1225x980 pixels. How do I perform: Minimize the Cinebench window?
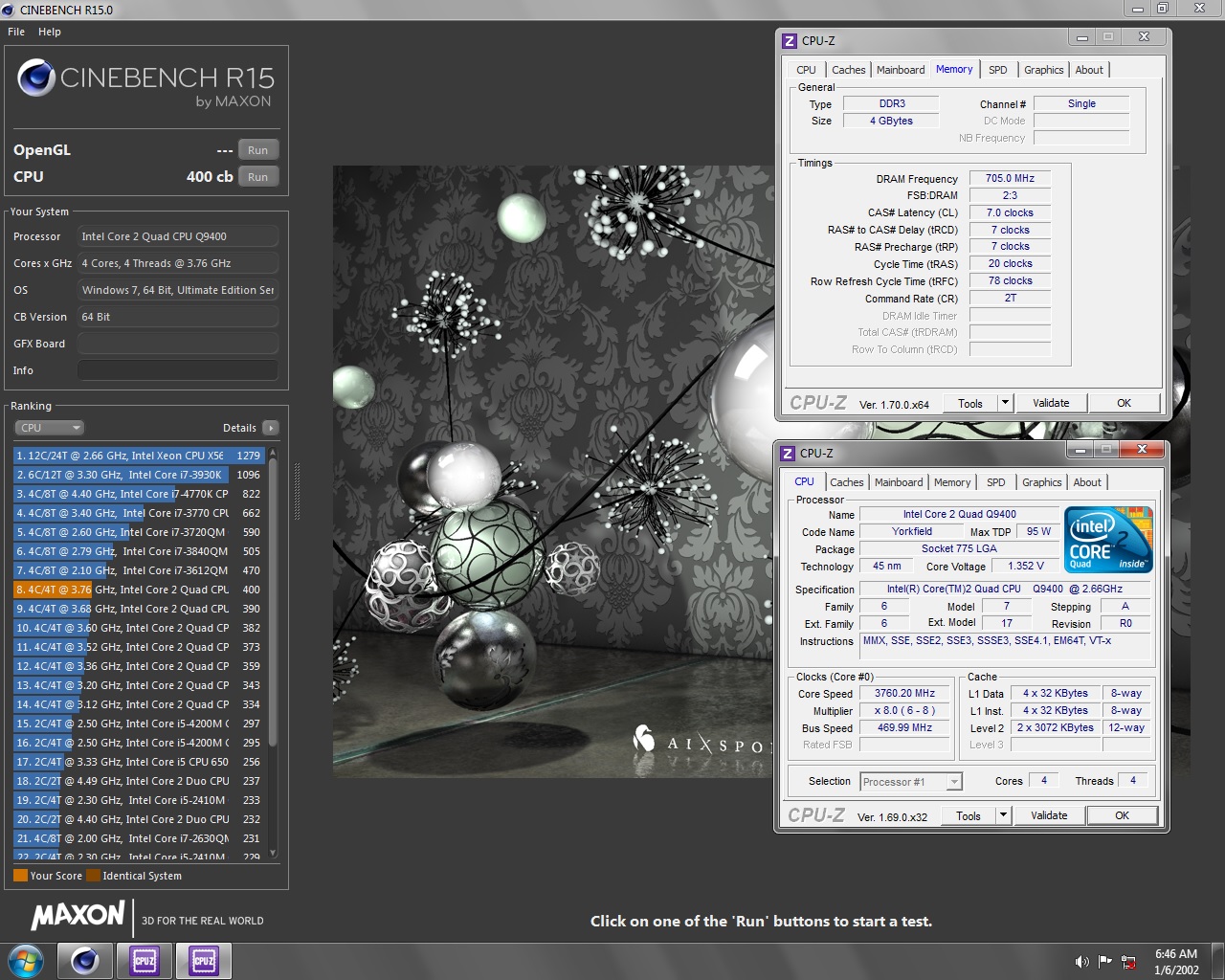1138,9
